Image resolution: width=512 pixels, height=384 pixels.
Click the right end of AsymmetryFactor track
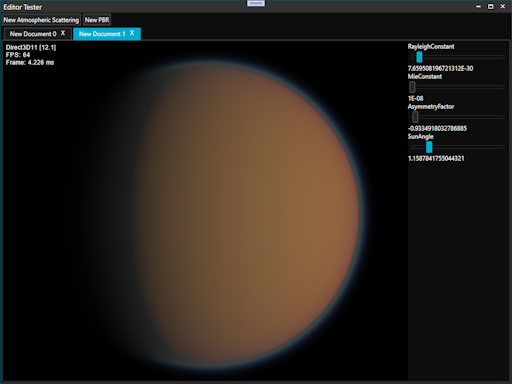(x=503, y=117)
